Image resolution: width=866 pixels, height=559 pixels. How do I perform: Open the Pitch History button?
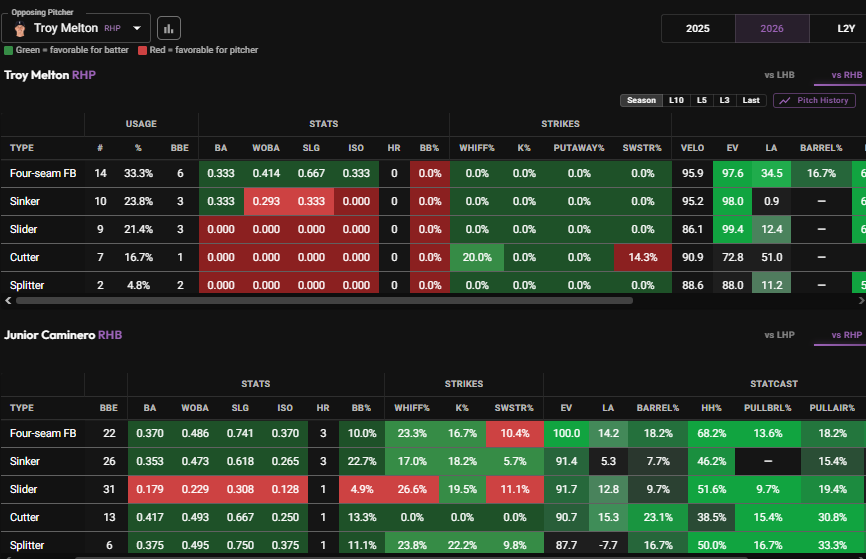click(x=815, y=101)
